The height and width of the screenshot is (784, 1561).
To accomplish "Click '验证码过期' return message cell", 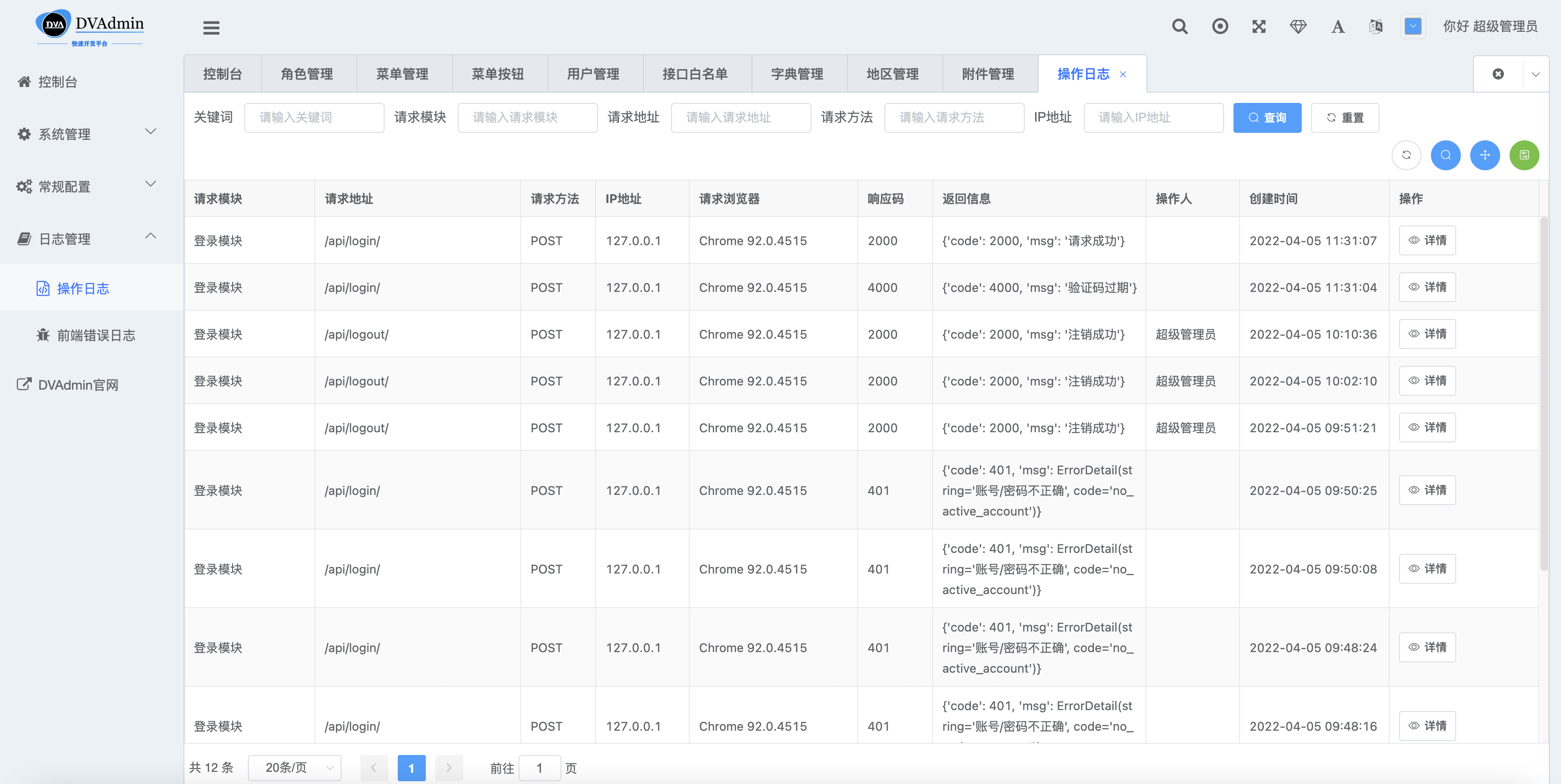I will [x=1039, y=287].
